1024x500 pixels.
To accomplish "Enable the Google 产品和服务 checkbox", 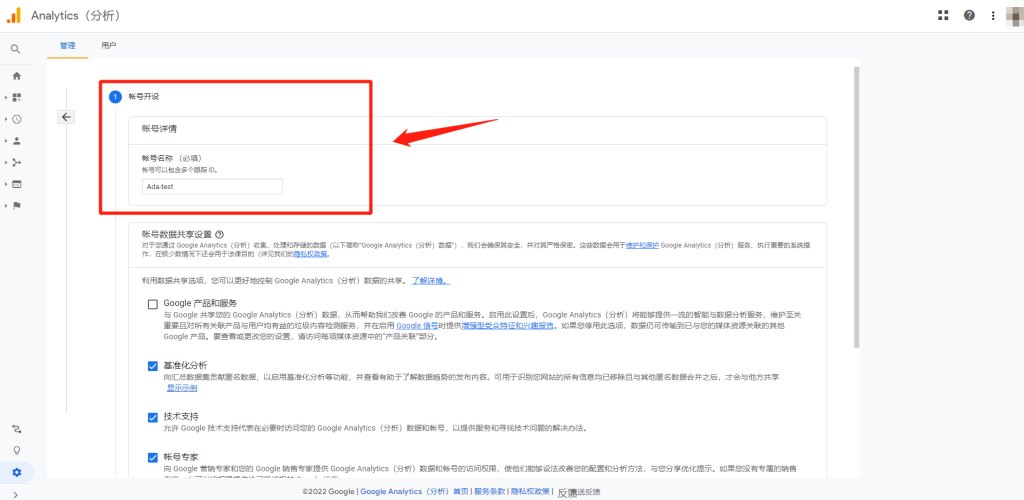I will coord(153,304).
